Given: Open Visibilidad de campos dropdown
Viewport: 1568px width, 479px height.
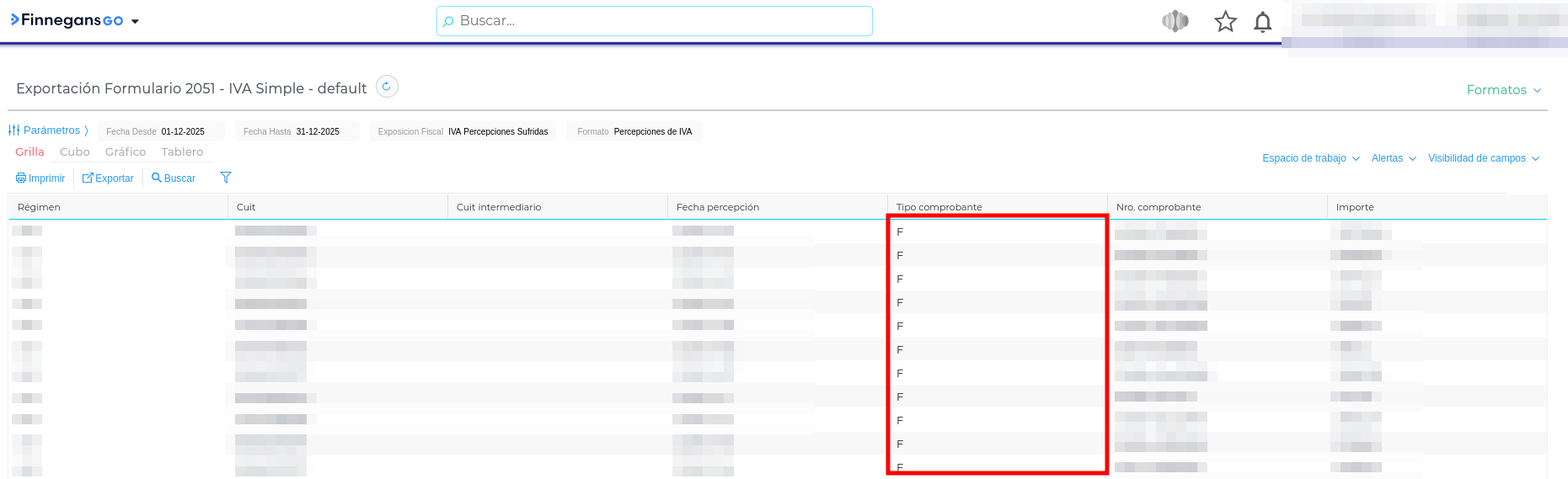Looking at the screenshot, I should coord(1483,158).
